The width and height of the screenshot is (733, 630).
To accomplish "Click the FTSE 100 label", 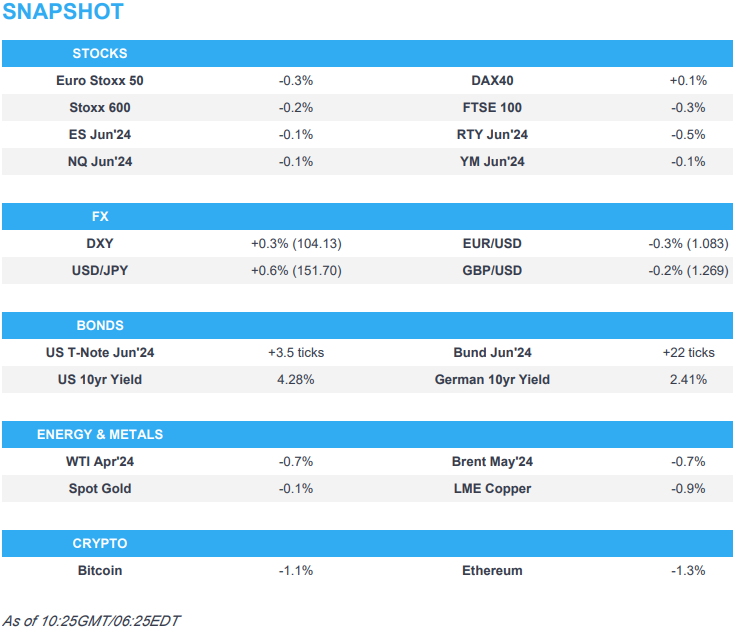I will tap(492, 107).
